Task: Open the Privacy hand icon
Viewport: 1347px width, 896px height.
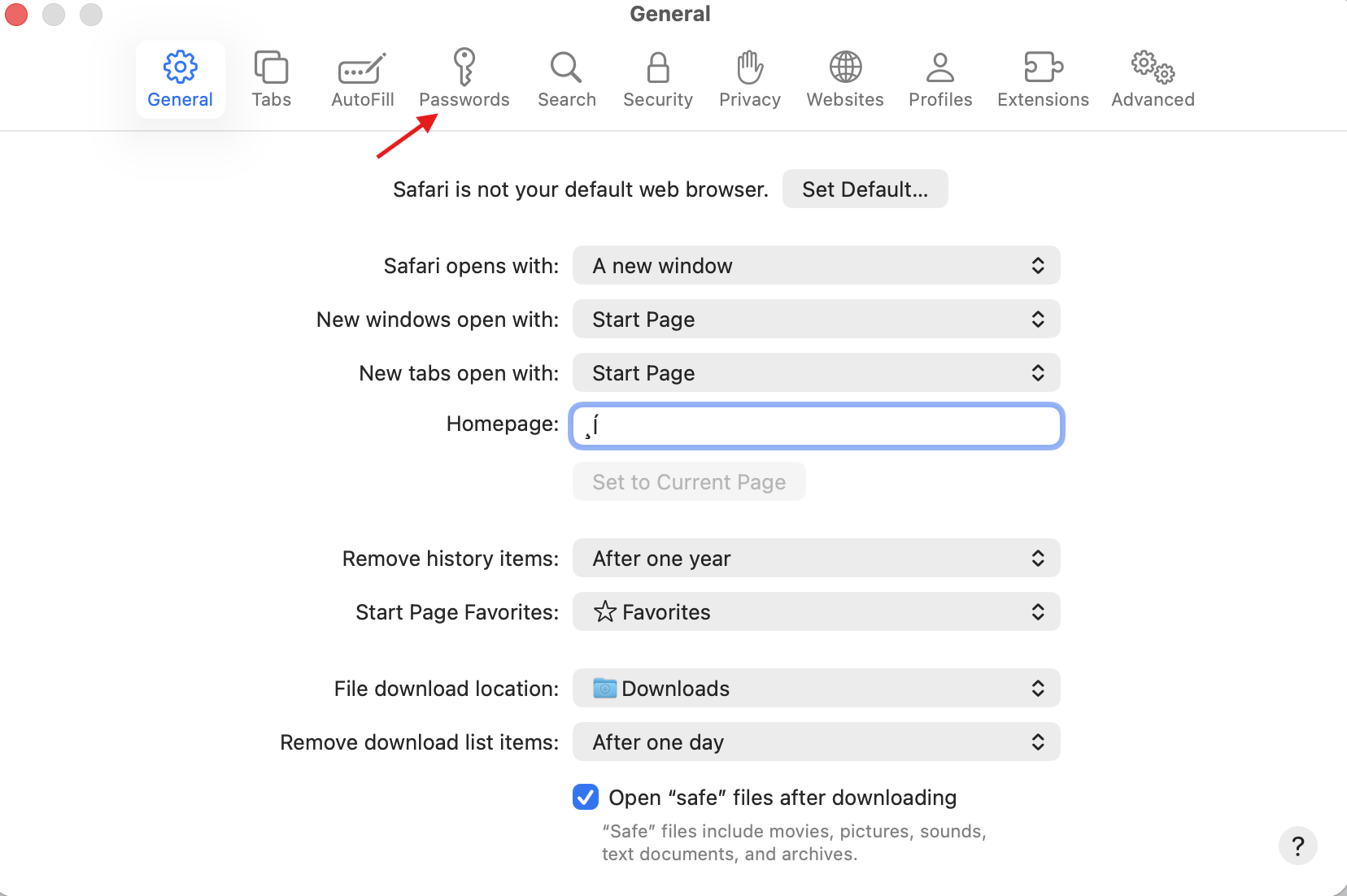Action: [750, 67]
